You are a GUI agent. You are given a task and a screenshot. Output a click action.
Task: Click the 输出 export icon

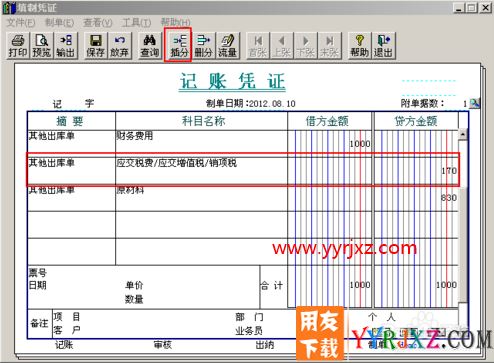[x=66, y=46]
